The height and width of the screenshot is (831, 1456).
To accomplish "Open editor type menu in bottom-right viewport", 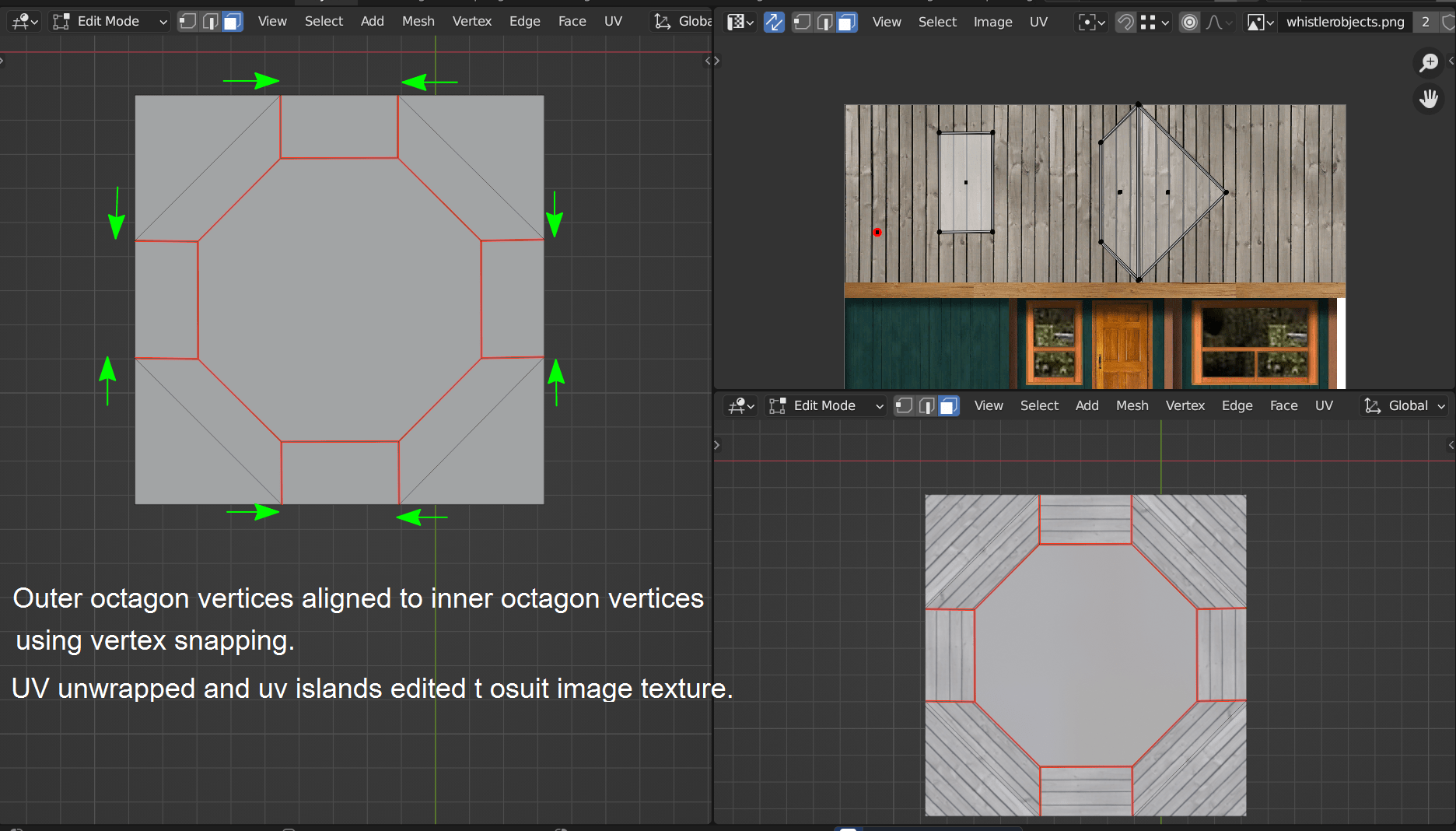I will 740,406.
